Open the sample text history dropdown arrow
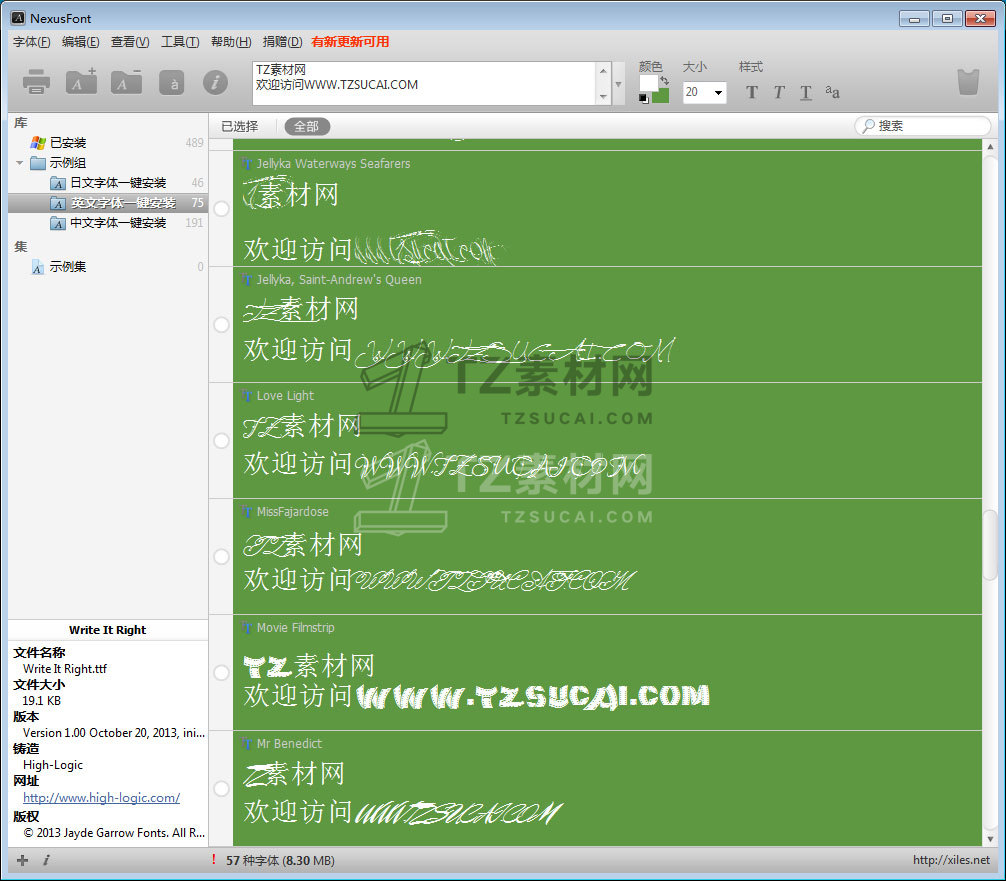Screen dimensions: 1006x881 pos(618,84)
